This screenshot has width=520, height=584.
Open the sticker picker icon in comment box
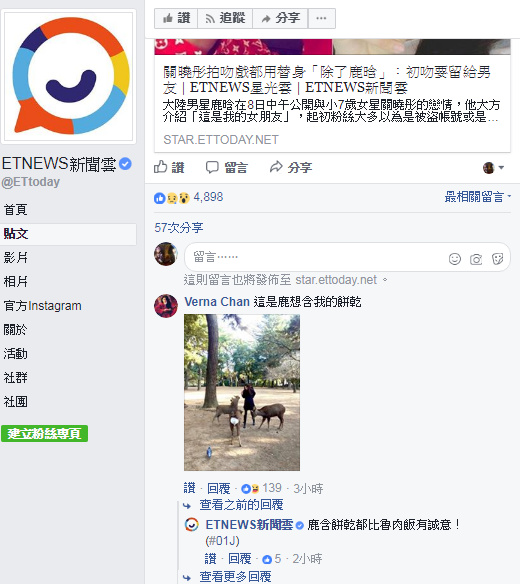click(x=498, y=258)
